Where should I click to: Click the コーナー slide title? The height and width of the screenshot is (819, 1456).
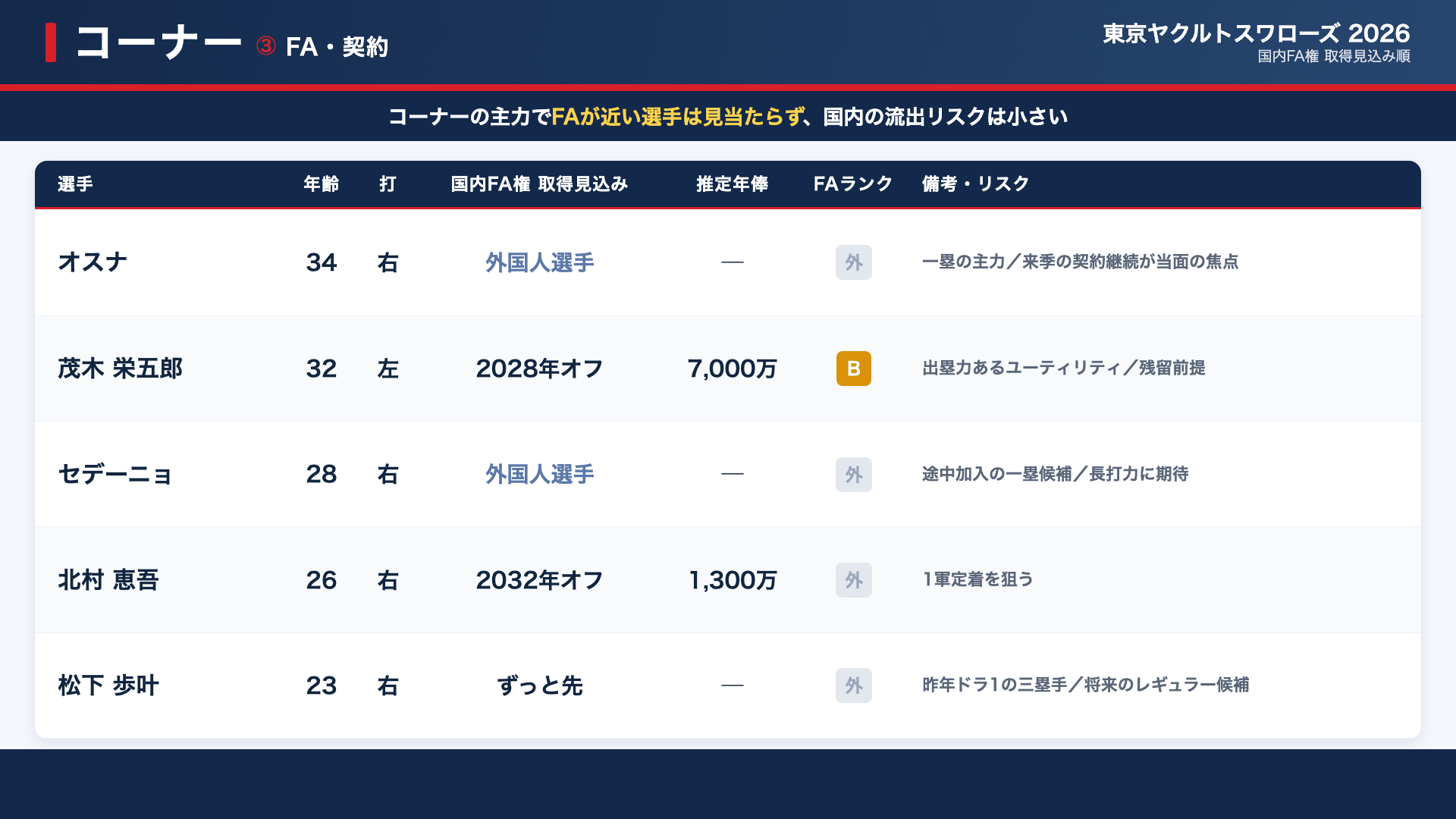point(158,42)
